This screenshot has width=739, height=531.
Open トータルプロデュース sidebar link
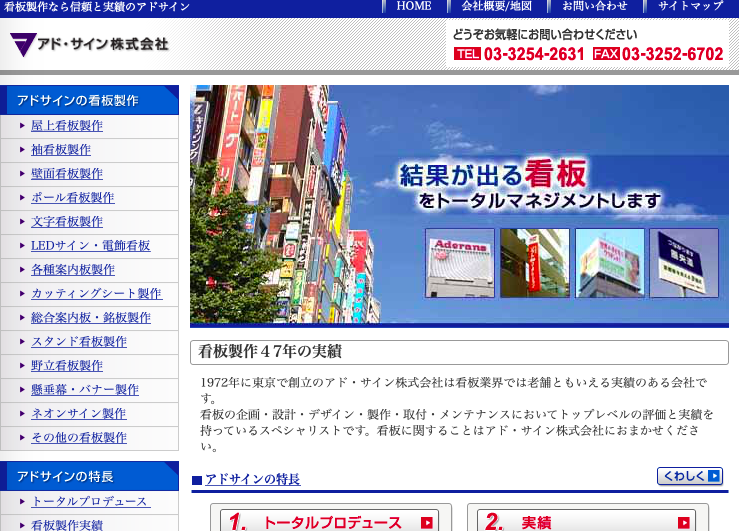coord(90,502)
